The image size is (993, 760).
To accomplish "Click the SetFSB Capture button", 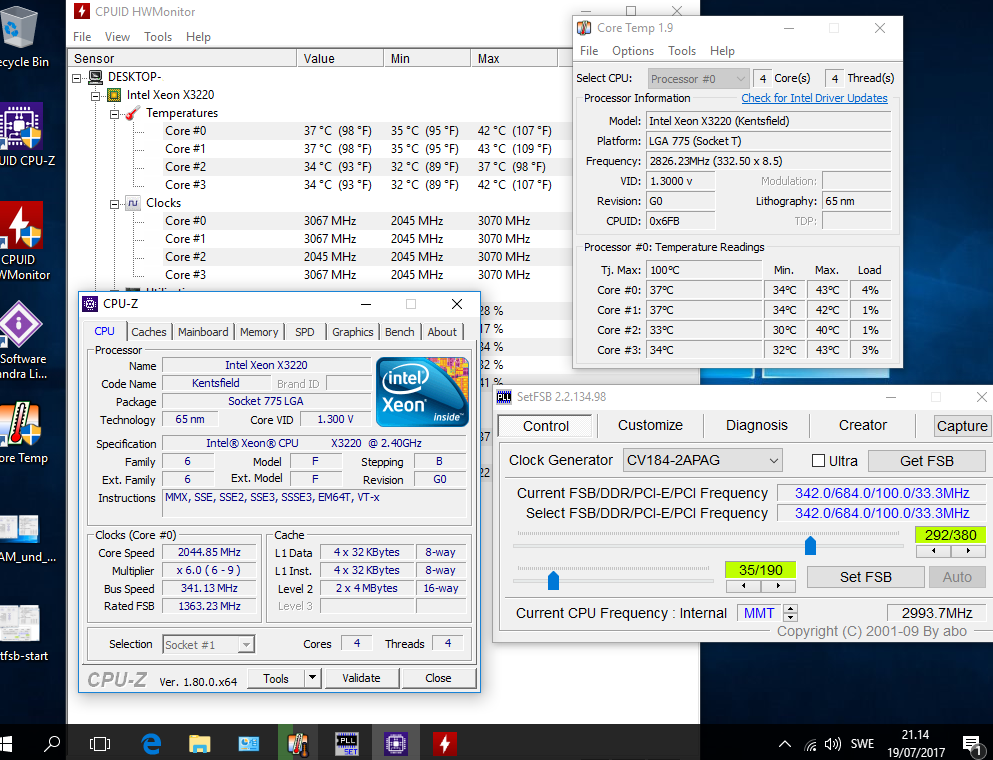I will click(961, 426).
